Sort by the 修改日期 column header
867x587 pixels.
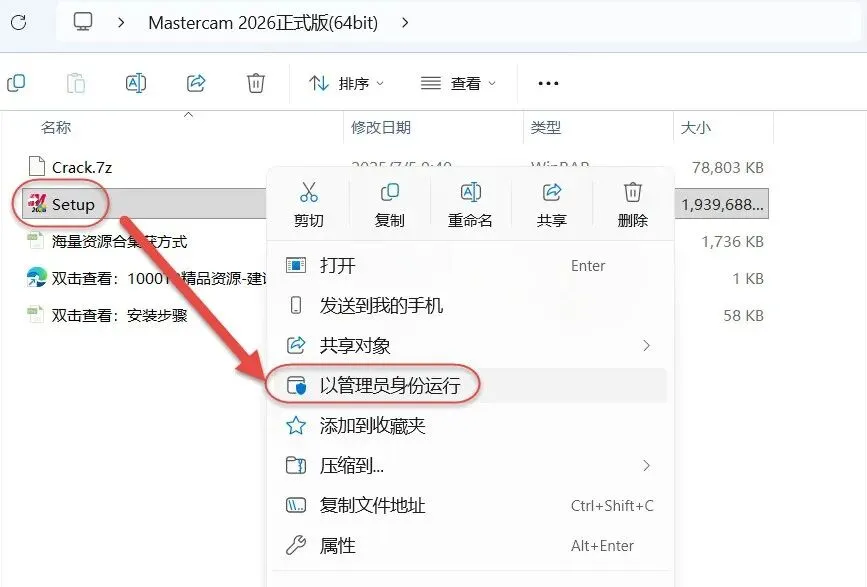point(381,128)
